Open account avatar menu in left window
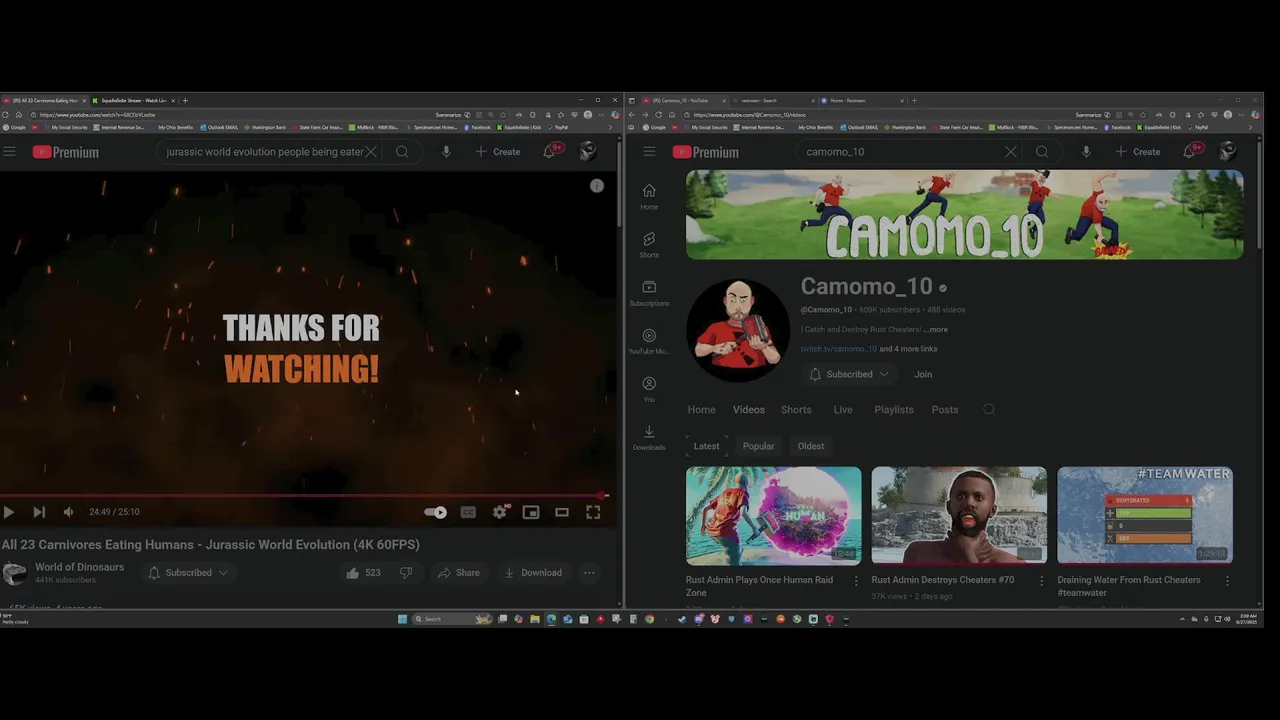The width and height of the screenshot is (1280, 720). pyautogui.click(x=588, y=152)
